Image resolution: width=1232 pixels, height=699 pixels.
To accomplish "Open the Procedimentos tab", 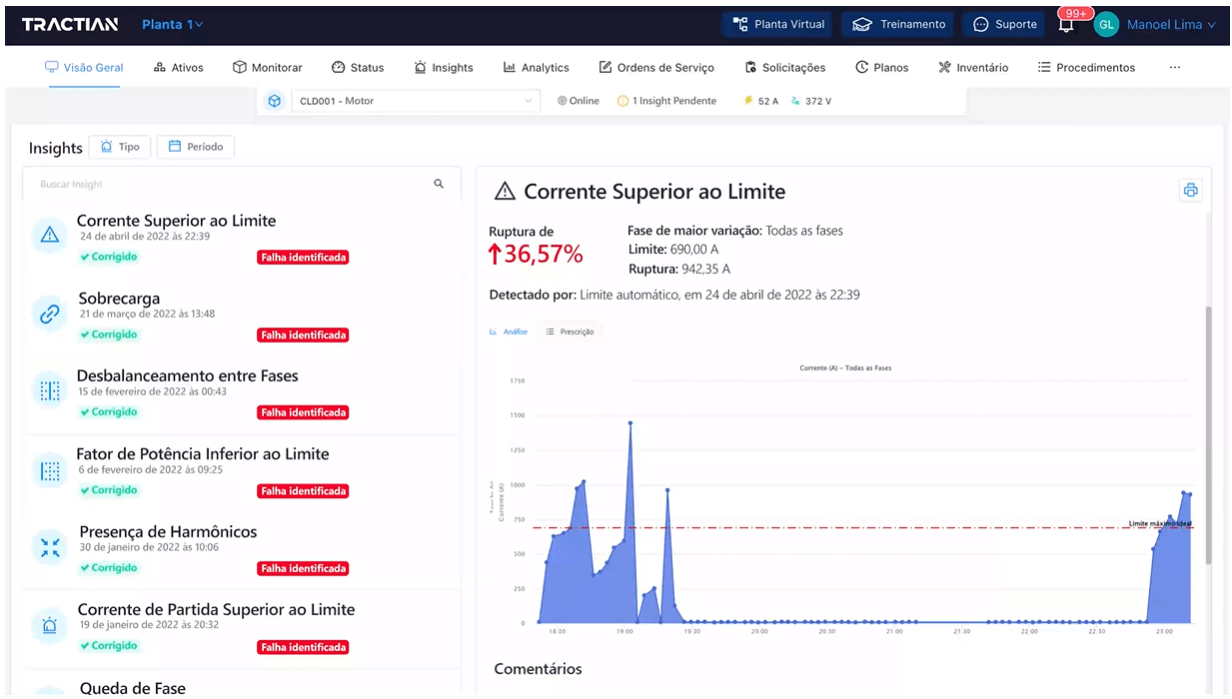I will coord(1086,67).
